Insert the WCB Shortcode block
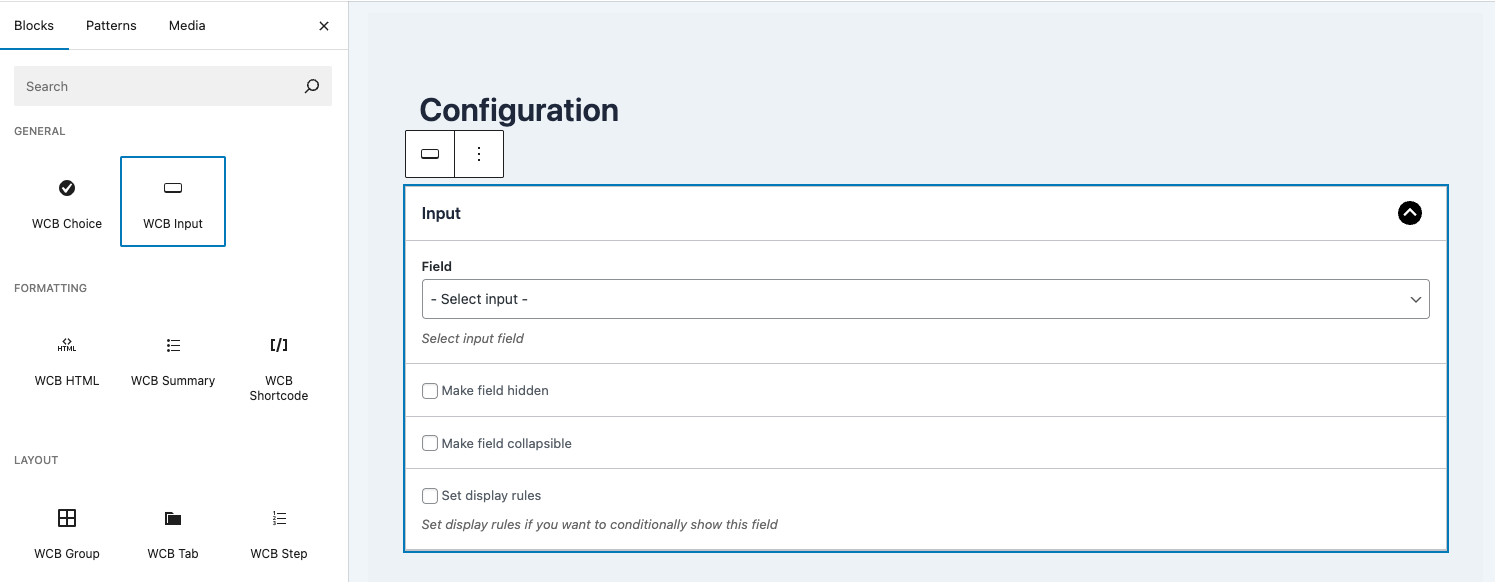1495x582 pixels. (279, 366)
